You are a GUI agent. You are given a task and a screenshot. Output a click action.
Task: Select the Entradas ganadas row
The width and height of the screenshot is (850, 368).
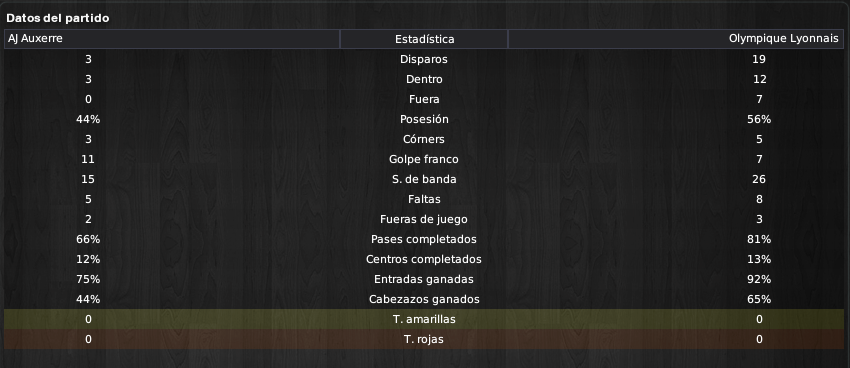[424, 280]
